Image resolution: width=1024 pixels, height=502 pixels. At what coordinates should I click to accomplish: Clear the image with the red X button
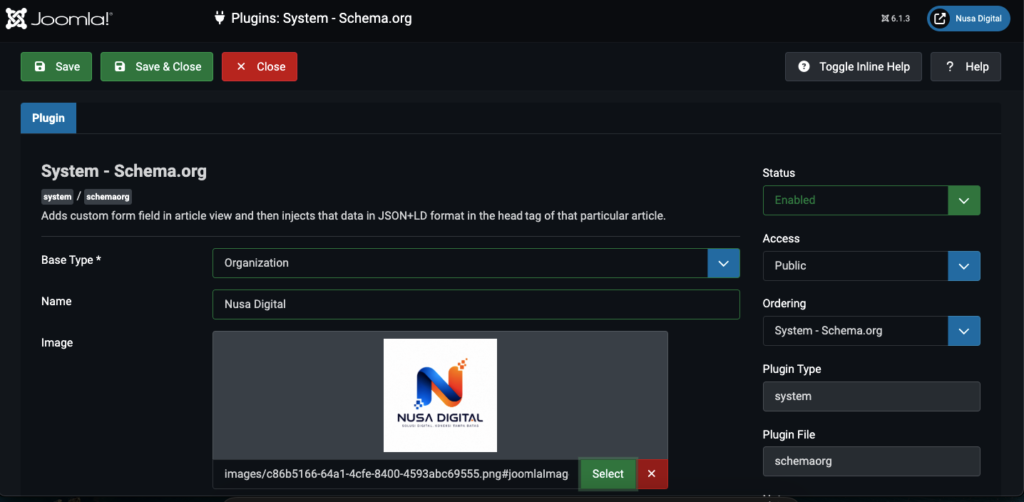[652, 474]
